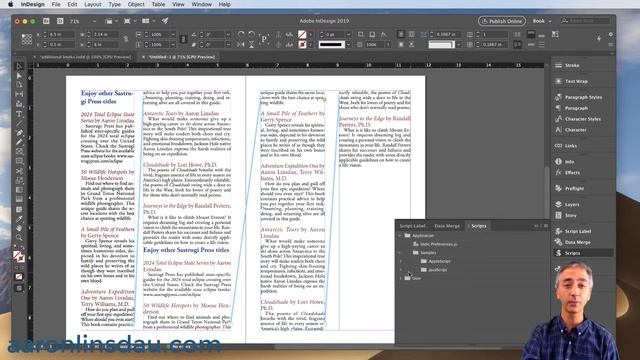
Task: Expand the User folder in Scripts
Action: 400,278
